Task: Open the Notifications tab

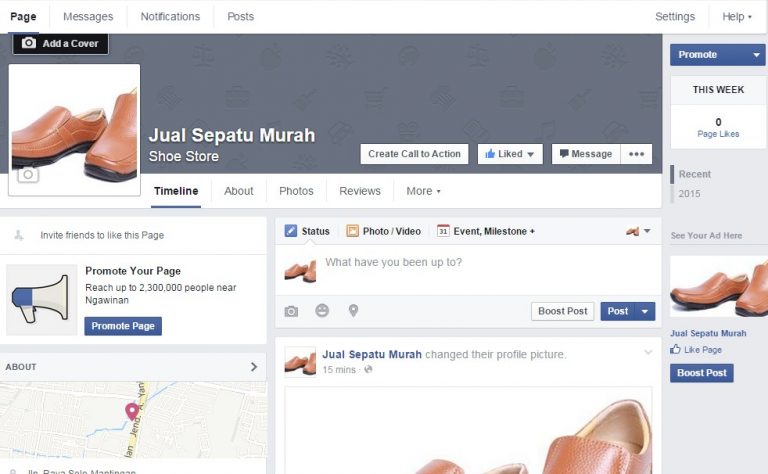Action: tap(170, 17)
